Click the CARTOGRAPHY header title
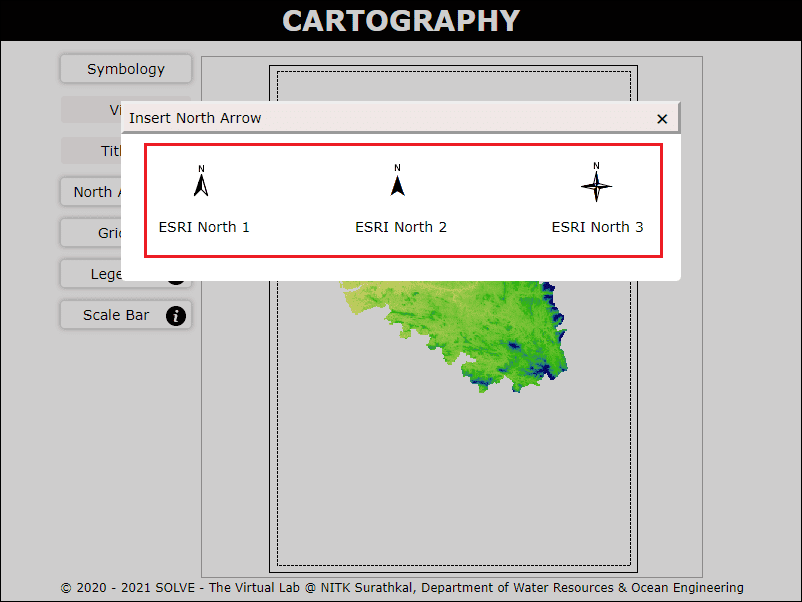The image size is (802, 602). tap(401, 20)
